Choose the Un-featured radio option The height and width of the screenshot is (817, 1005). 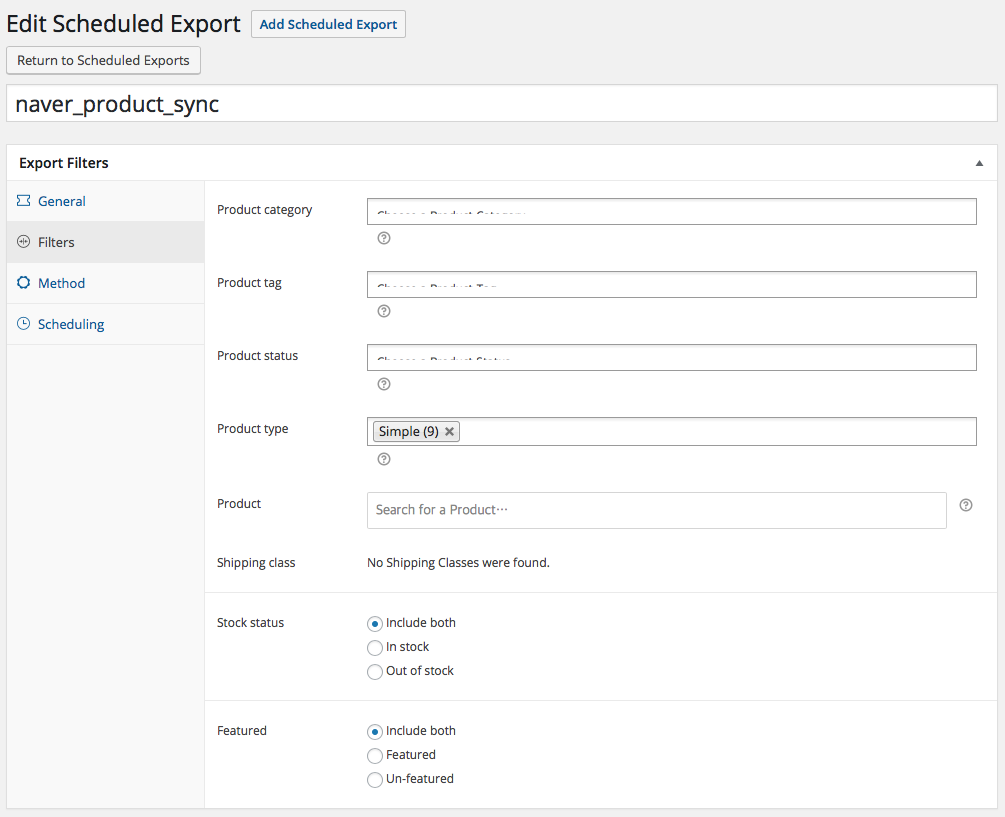point(375,780)
